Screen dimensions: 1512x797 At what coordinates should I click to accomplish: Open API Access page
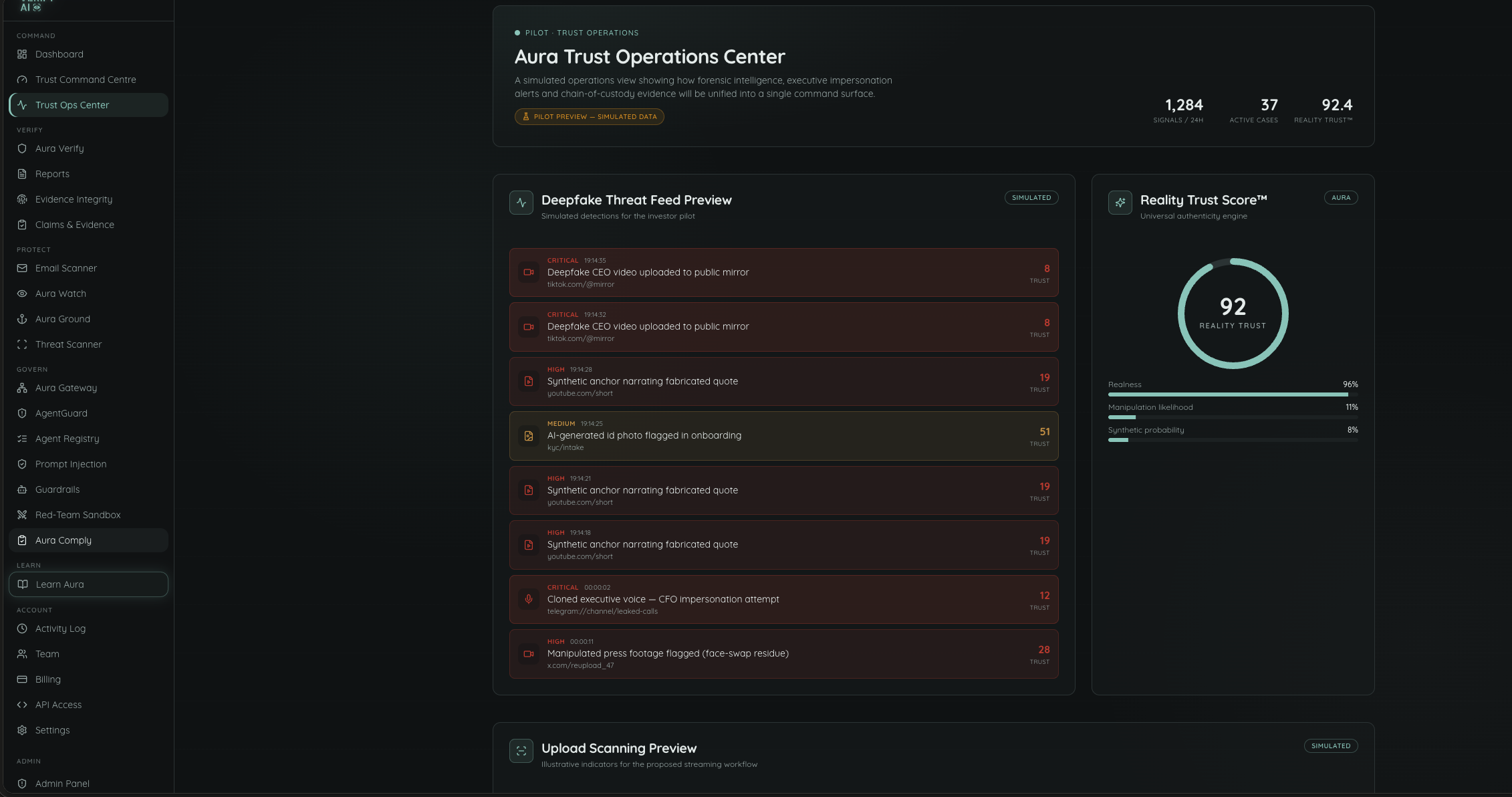click(88, 705)
